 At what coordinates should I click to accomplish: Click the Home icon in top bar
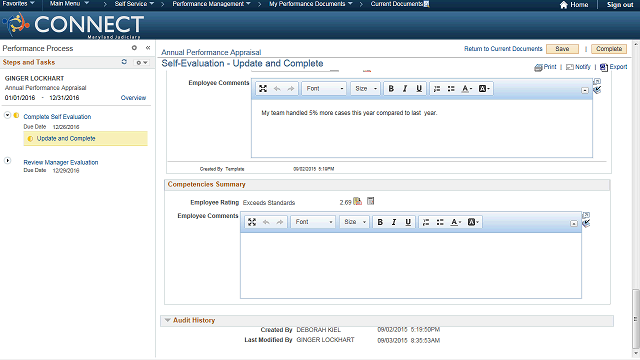(564, 4)
